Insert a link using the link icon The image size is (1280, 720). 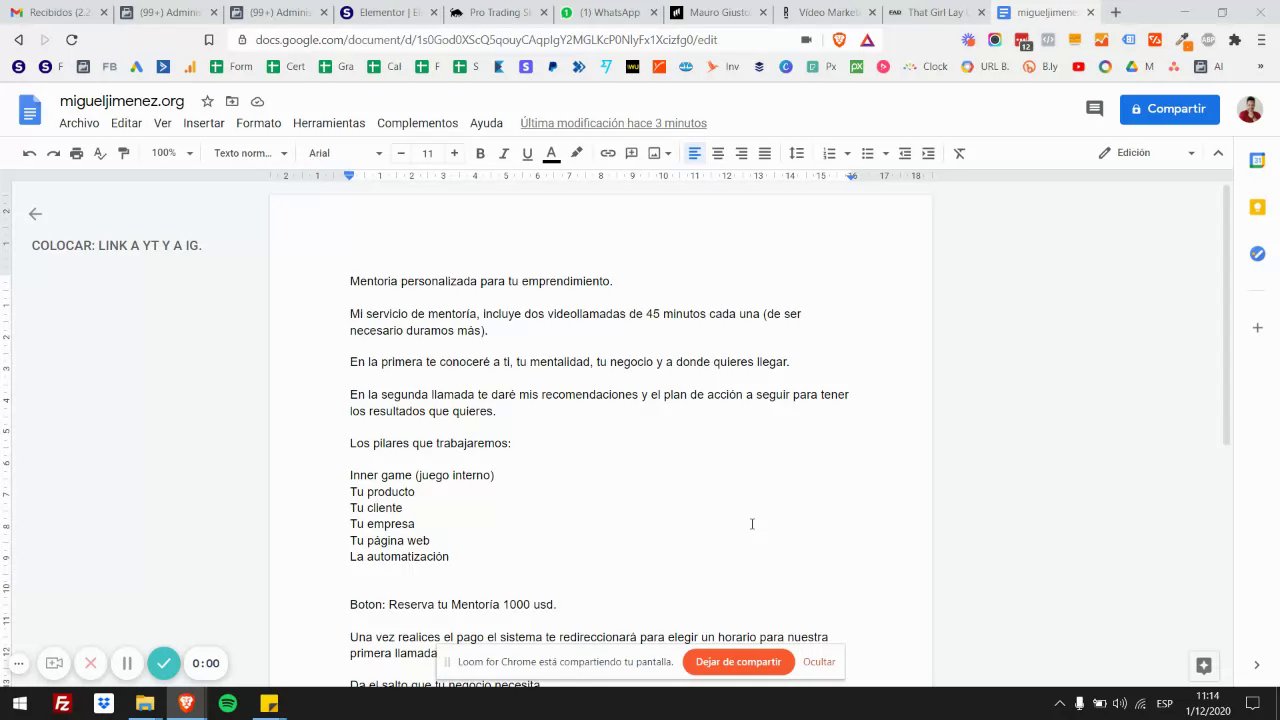pos(608,153)
